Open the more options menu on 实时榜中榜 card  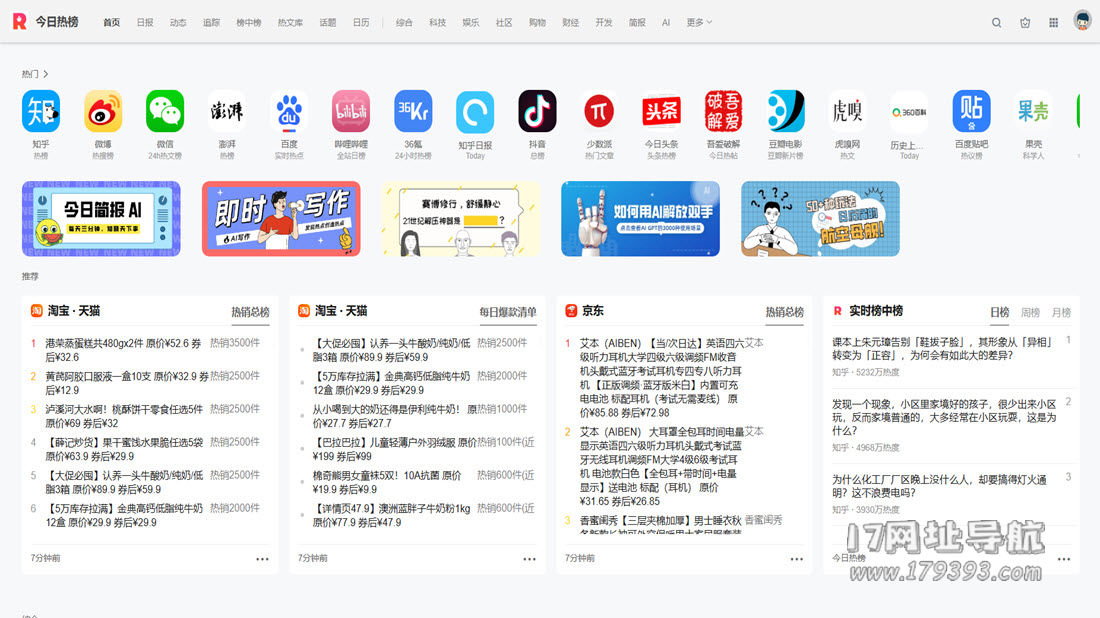[x=1064, y=559]
